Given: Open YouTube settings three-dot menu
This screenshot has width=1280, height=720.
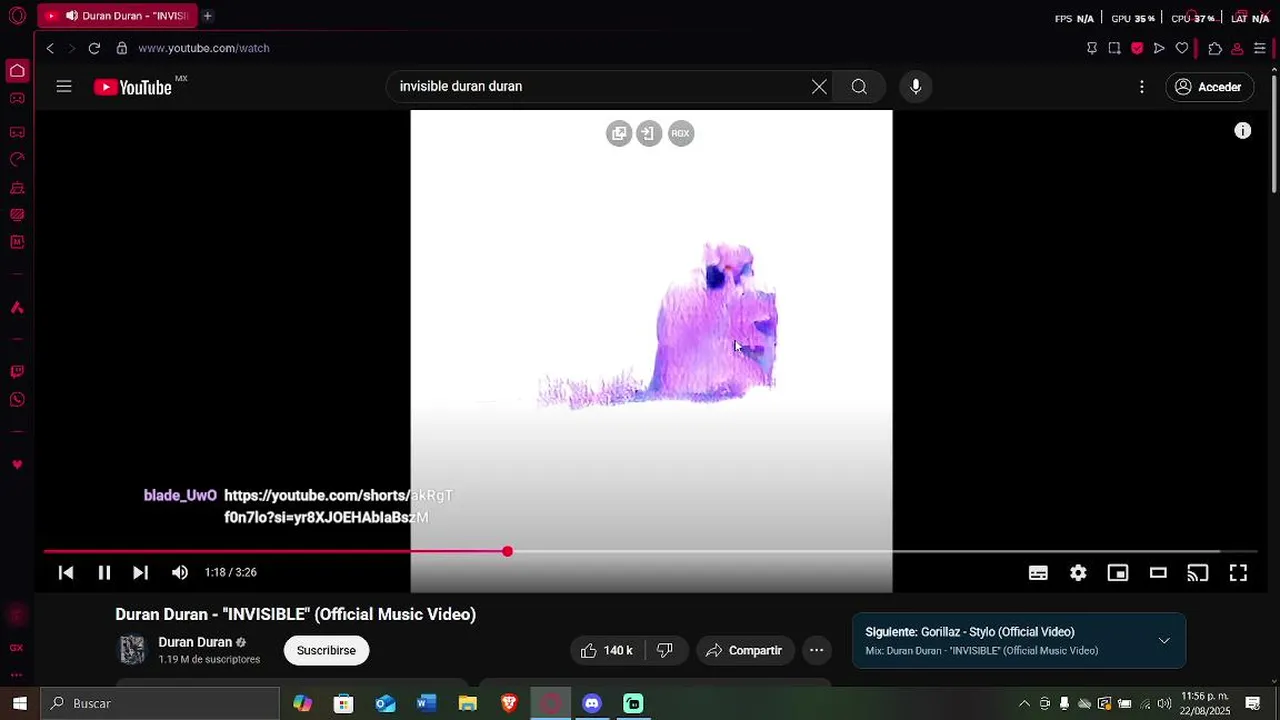Looking at the screenshot, I should 1142,87.
